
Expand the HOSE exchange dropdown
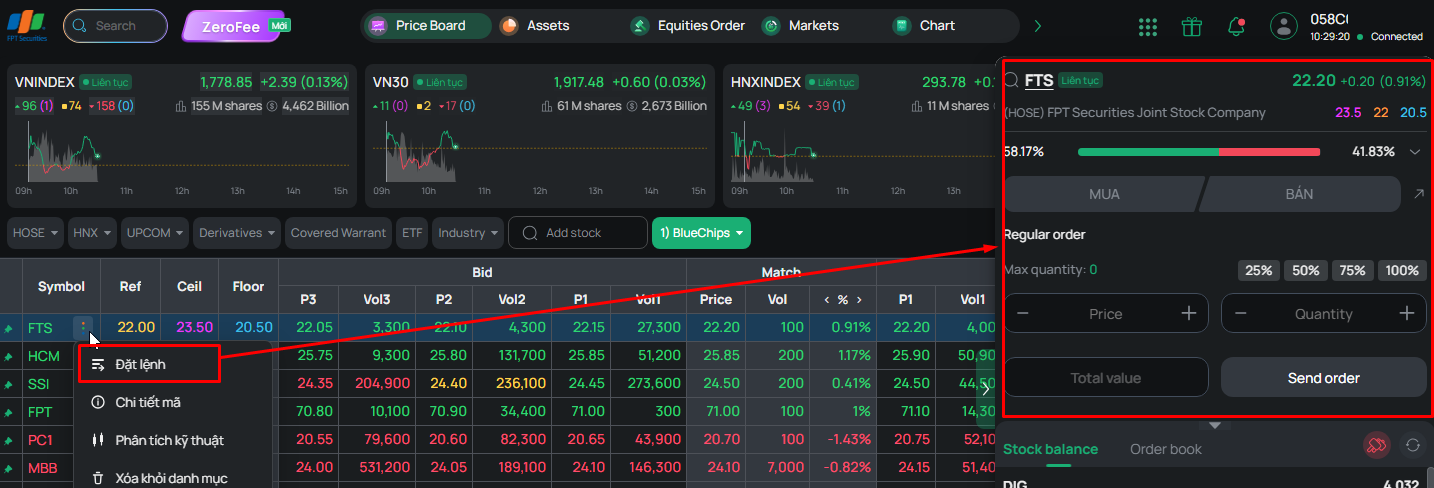click(36, 233)
